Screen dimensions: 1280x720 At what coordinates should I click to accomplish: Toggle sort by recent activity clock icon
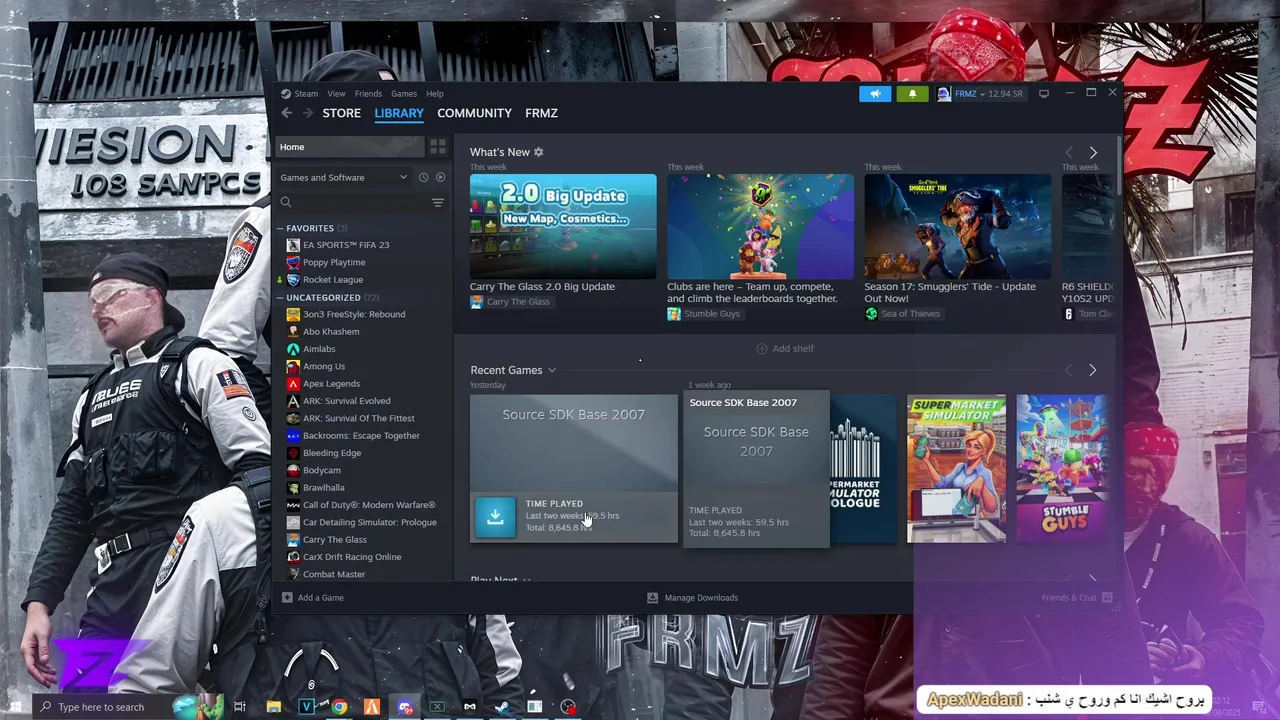coord(423,177)
